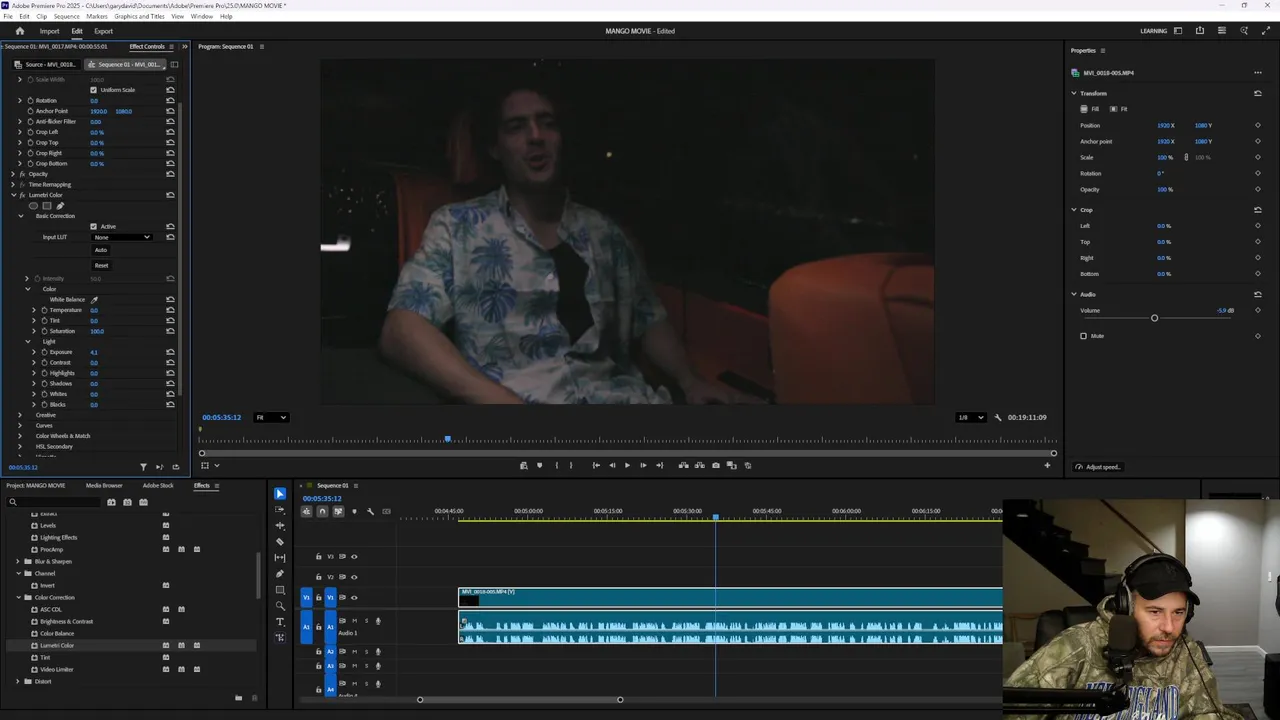Click the Auto button under Input LUT

pos(101,250)
